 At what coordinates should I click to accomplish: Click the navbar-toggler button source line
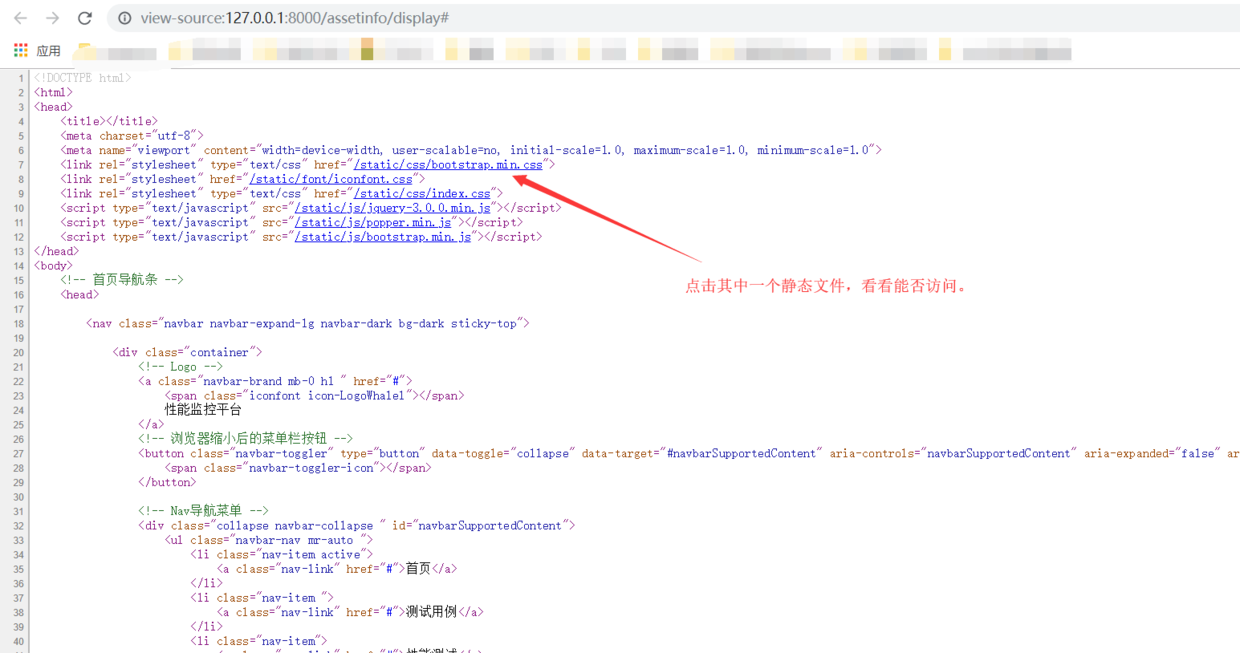click(689, 453)
